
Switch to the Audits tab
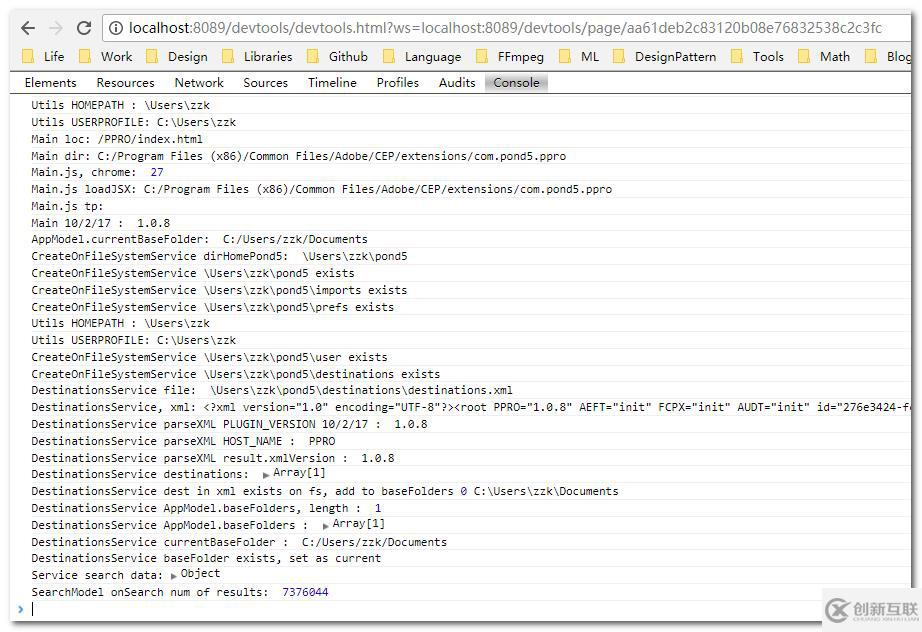click(457, 83)
